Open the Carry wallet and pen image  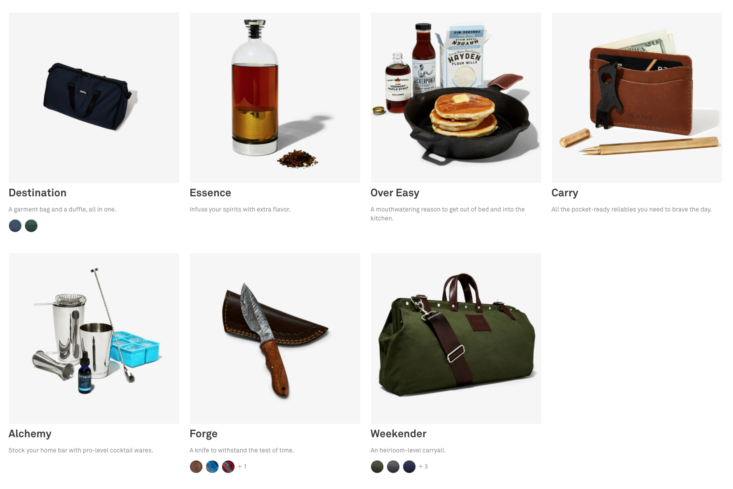pyautogui.click(x=637, y=98)
